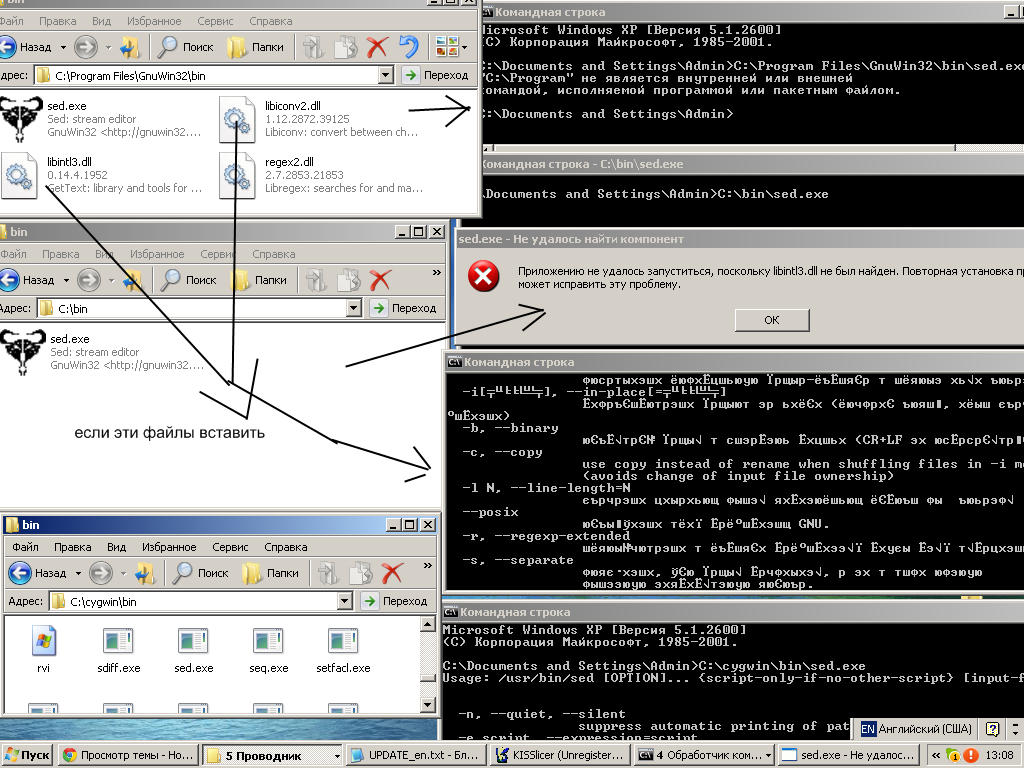Expand the address dropdown showing C:\cygwin\bin
The height and width of the screenshot is (768, 1024).
coord(345,601)
